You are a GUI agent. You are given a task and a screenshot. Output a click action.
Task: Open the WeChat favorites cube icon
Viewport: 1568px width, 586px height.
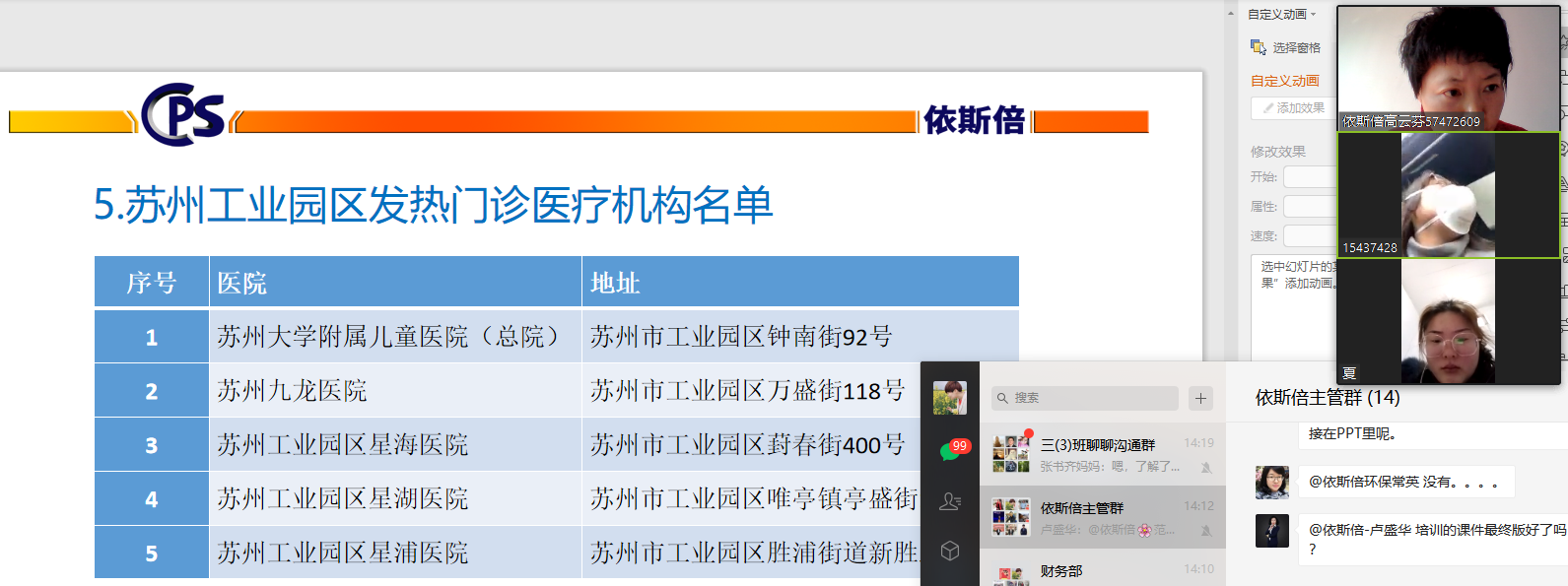(950, 551)
